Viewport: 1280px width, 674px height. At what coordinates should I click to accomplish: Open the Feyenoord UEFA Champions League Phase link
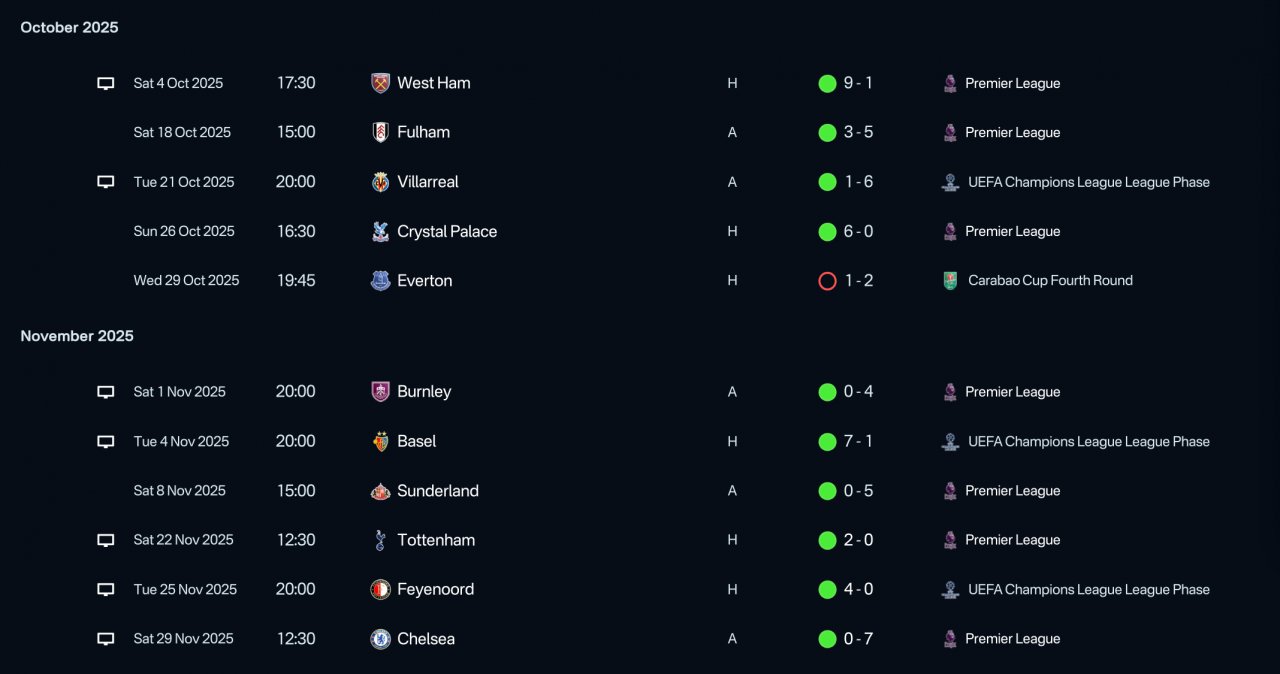(1089, 589)
